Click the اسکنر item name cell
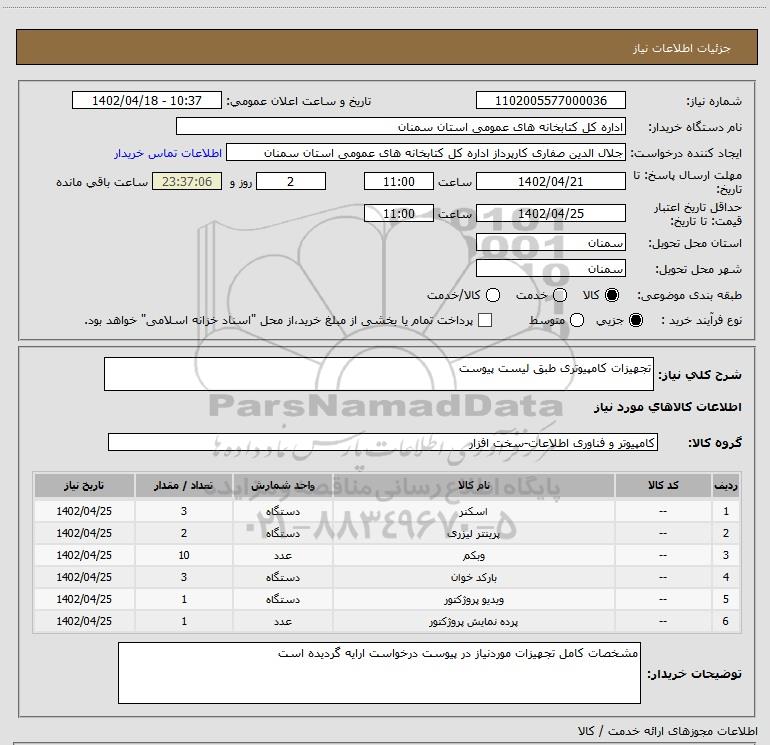The height and width of the screenshot is (745, 770). click(474, 511)
